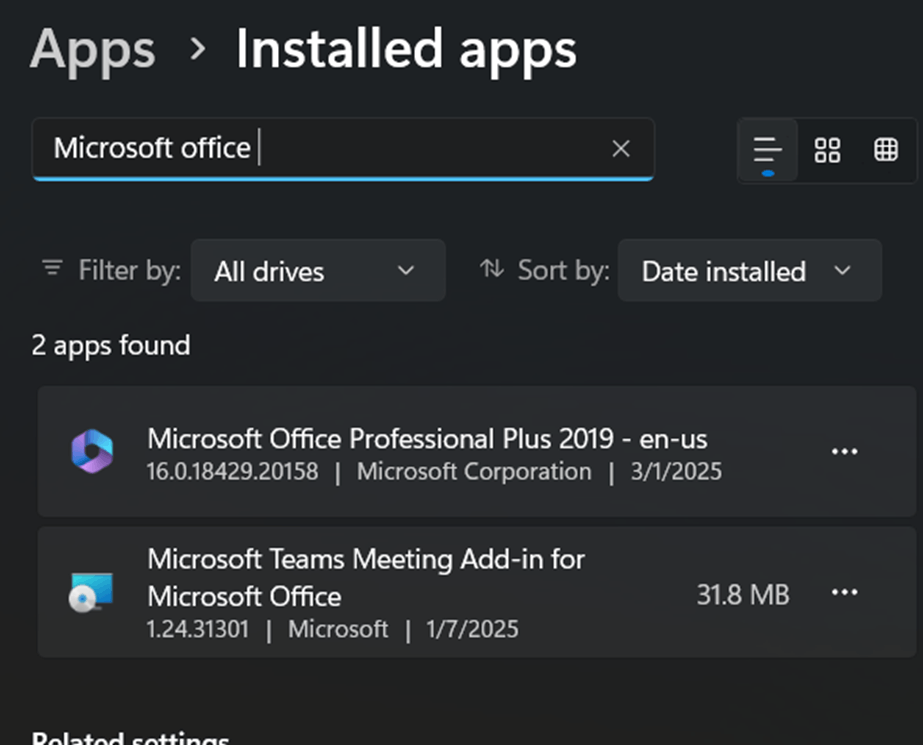923x745 pixels.
Task: Click the Microsoft Corporation publisher text
Action: [x=474, y=472]
